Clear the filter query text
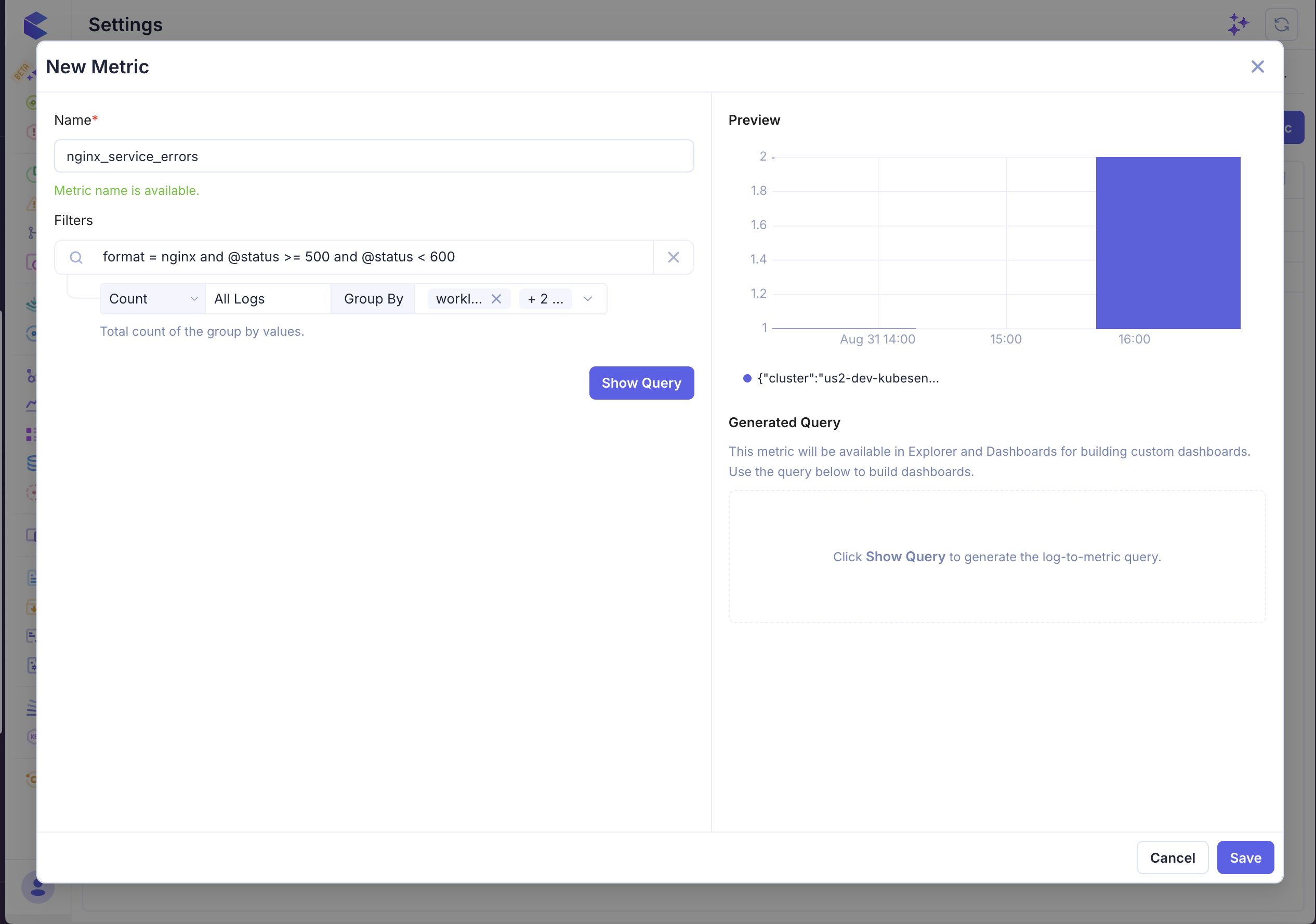The width and height of the screenshot is (1316, 924). [673, 257]
